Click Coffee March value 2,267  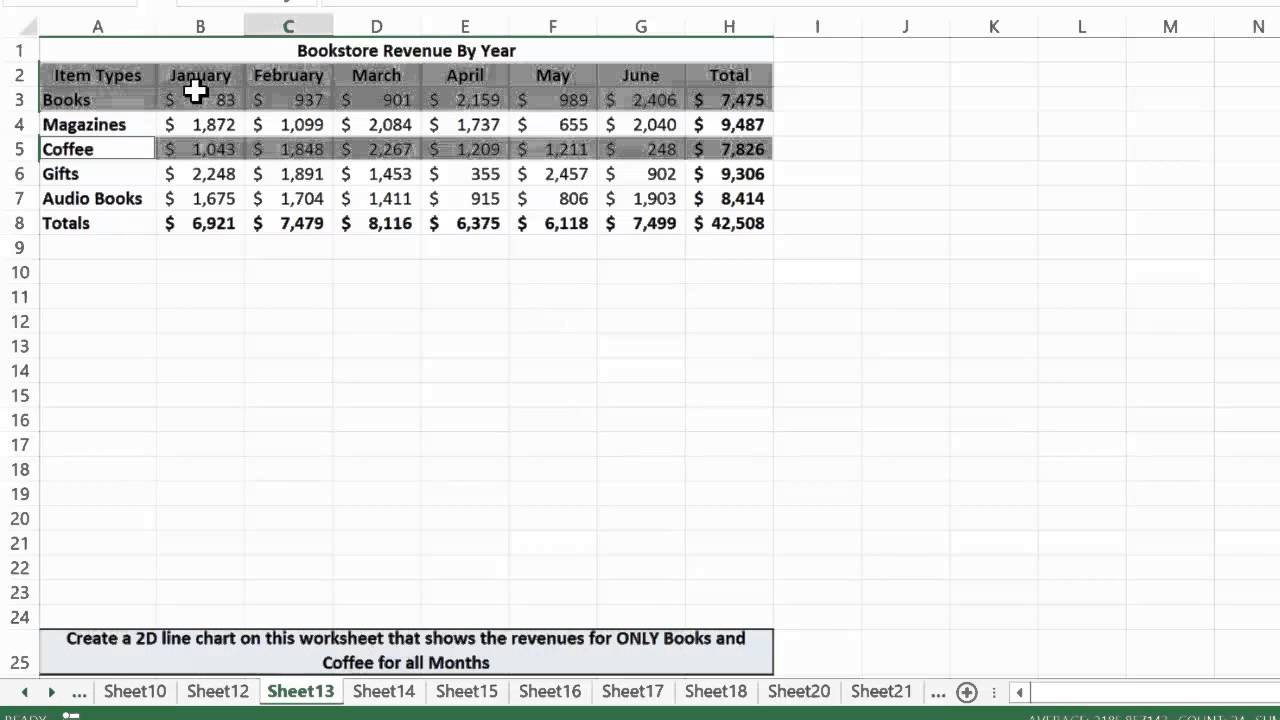point(376,149)
